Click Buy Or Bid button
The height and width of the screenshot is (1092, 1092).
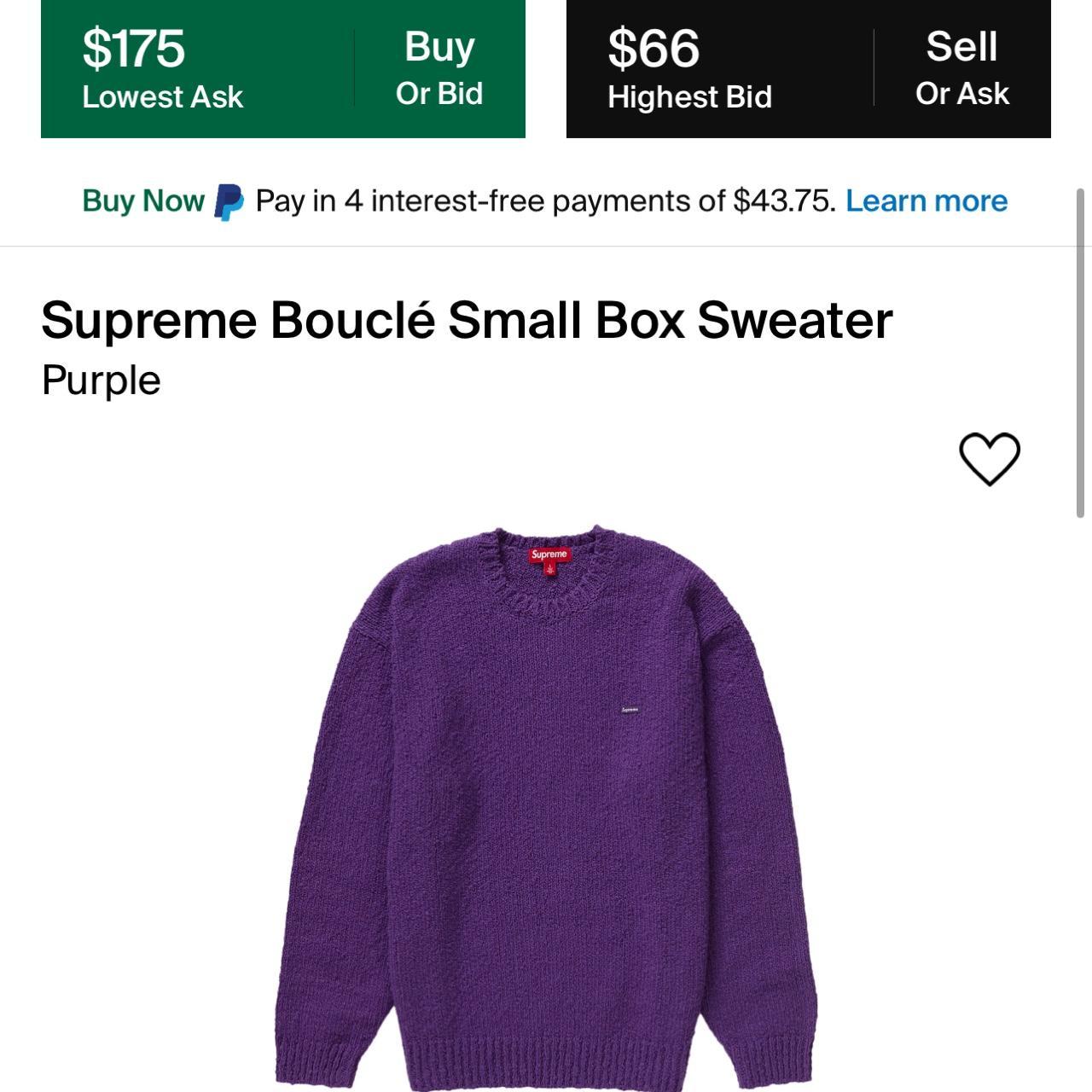tap(439, 68)
